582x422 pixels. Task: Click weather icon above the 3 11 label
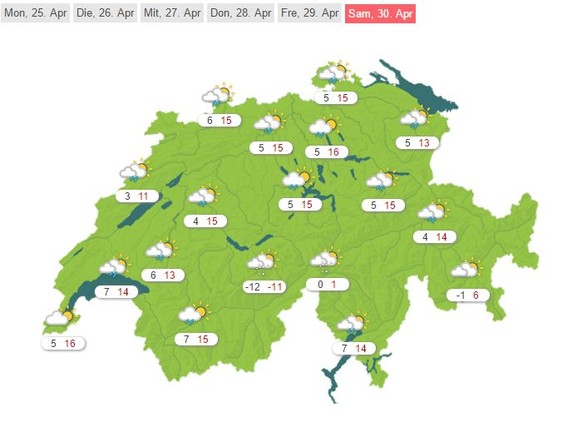[135, 171]
